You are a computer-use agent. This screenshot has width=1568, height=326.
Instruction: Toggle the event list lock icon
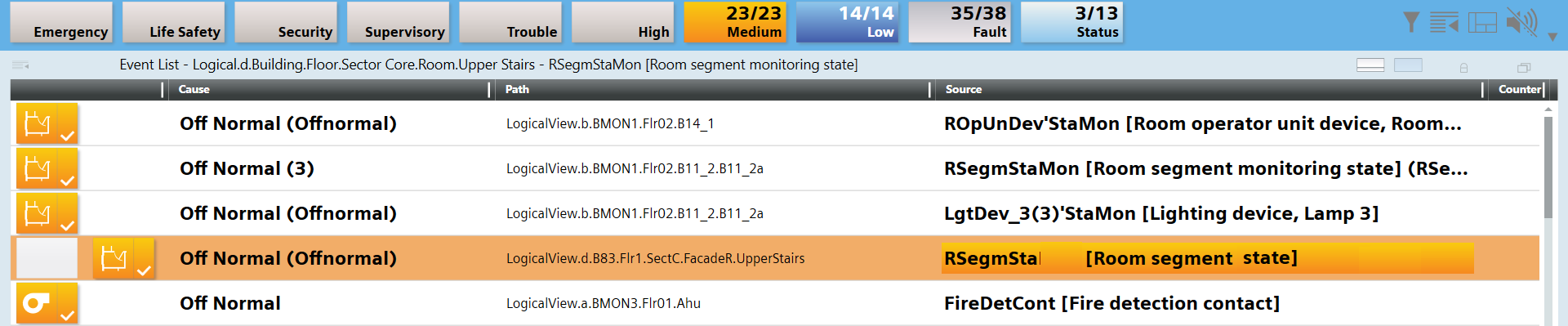coord(1463,67)
